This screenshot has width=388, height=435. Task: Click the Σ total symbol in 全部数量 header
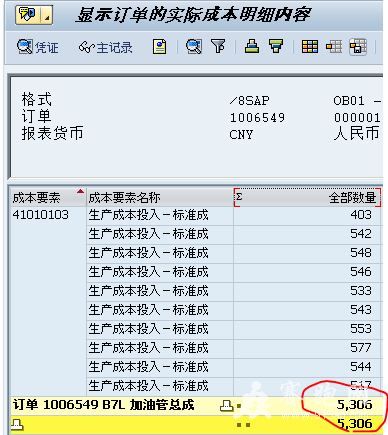pyautogui.click(x=239, y=197)
